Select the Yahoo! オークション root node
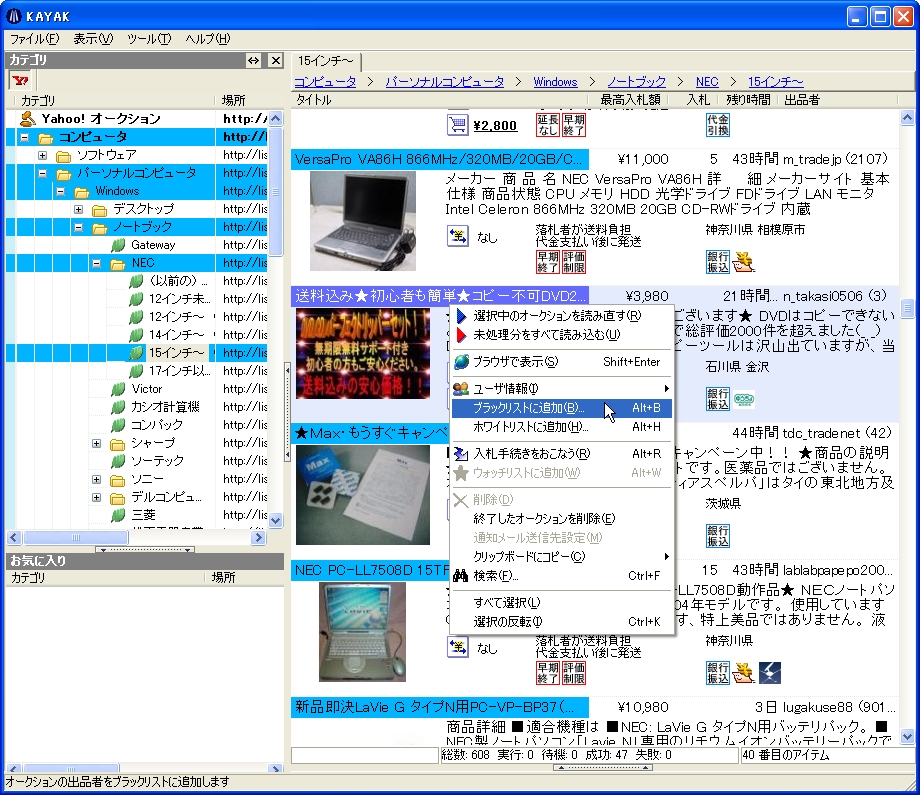 point(100,119)
